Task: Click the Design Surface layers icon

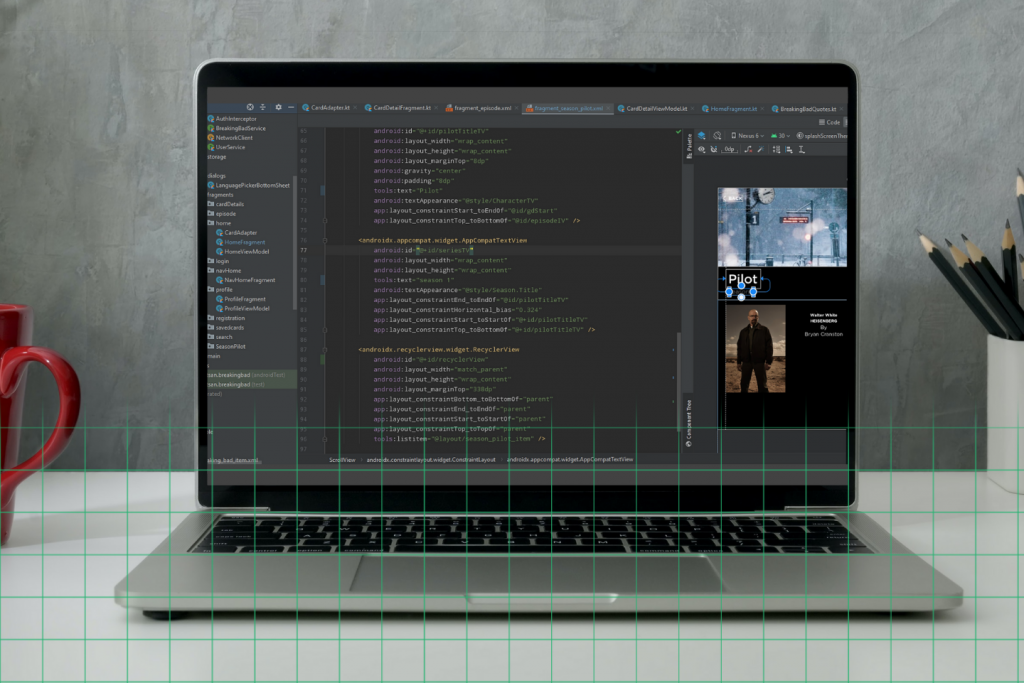Action: (702, 135)
